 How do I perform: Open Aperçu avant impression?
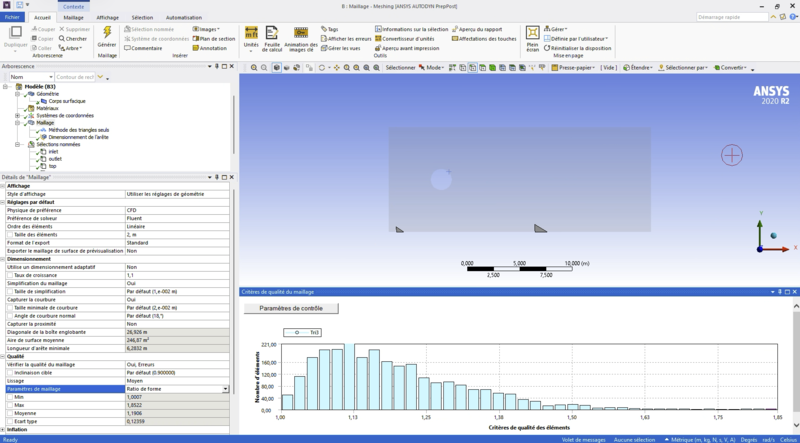pos(407,48)
